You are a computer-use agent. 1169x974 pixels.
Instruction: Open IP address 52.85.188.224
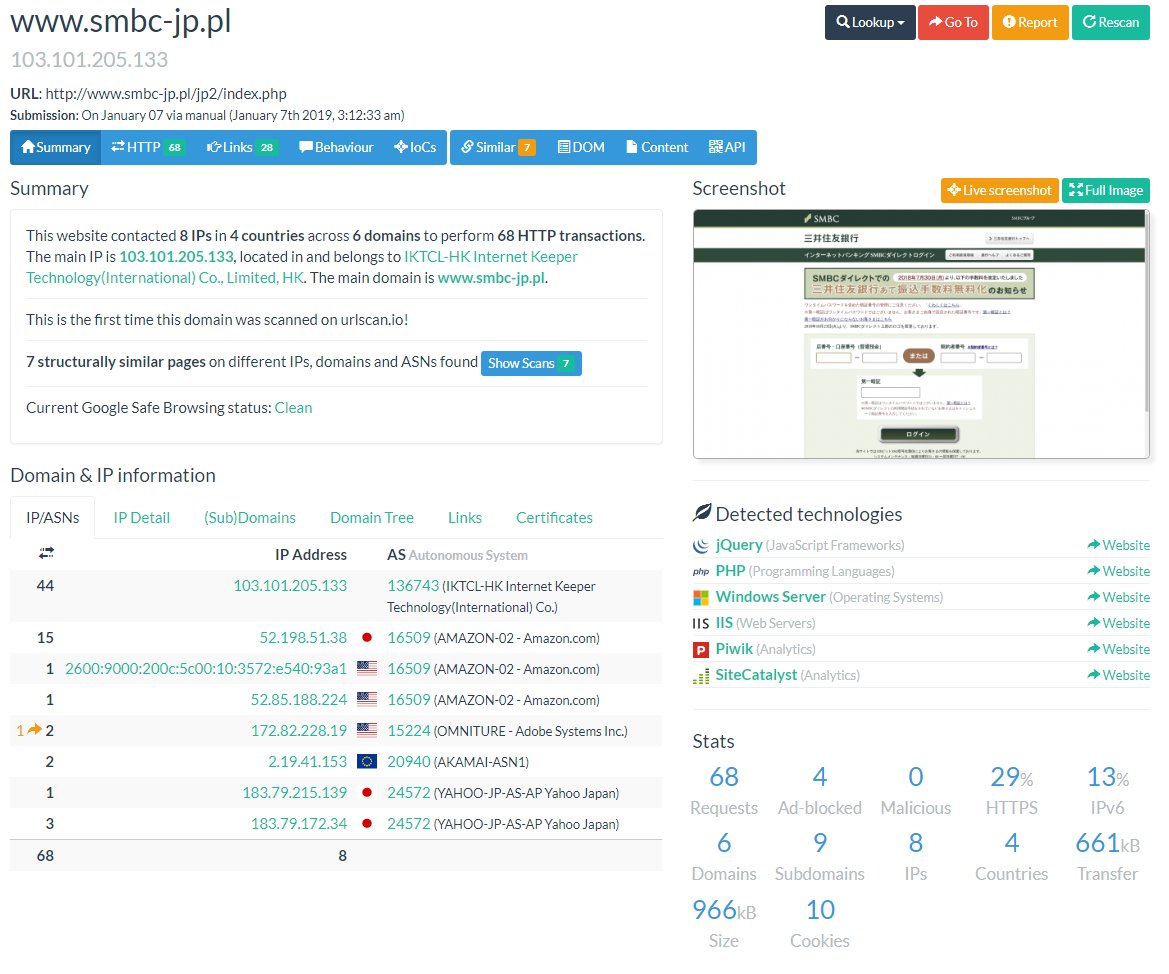tap(298, 700)
